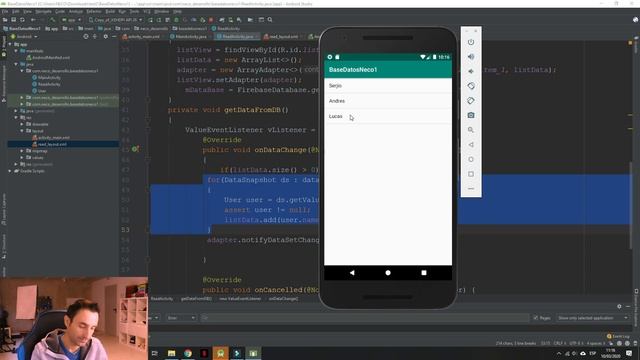
Task: Tap the phone's Recents navigation button
Action: click(x=424, y=273)
